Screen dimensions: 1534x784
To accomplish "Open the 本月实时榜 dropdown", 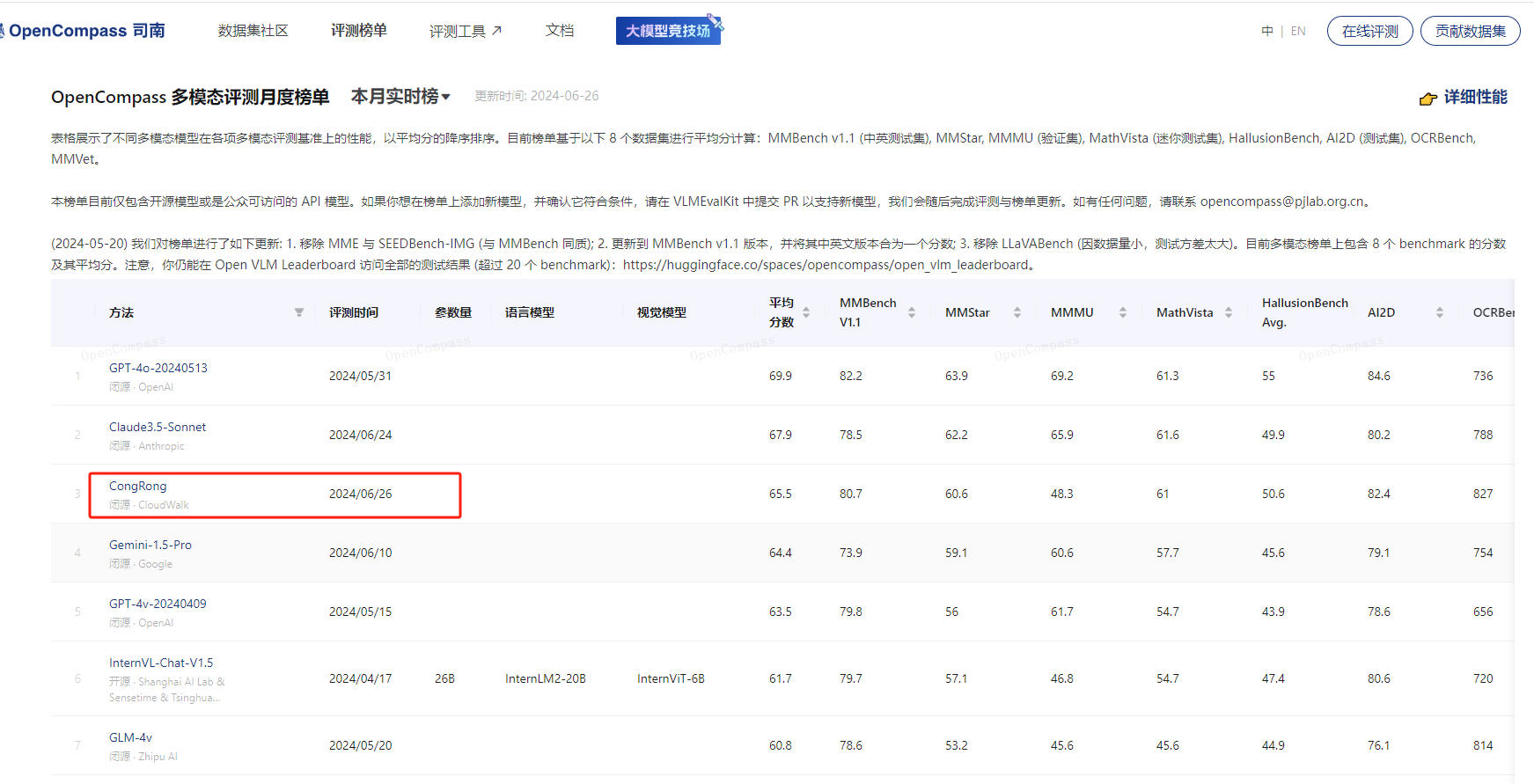I will pyautogui.click(x=400, y=97).
